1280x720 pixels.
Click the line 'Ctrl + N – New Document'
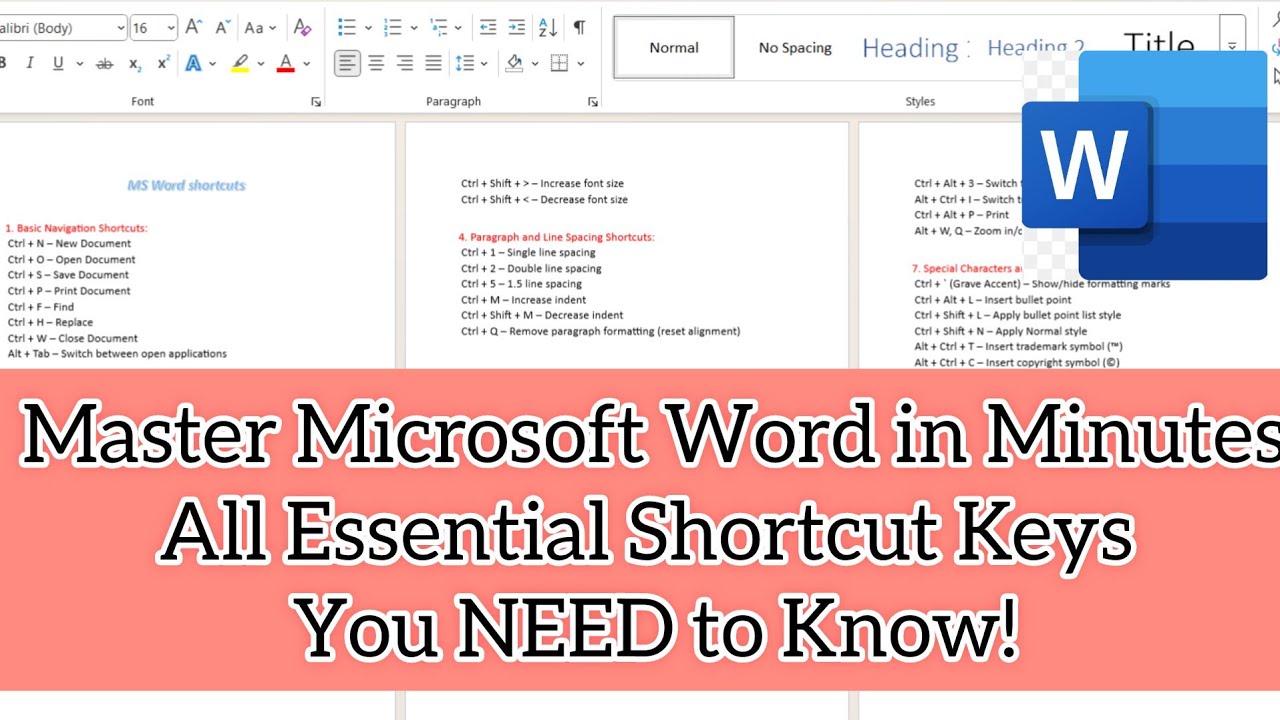point(69,243)
